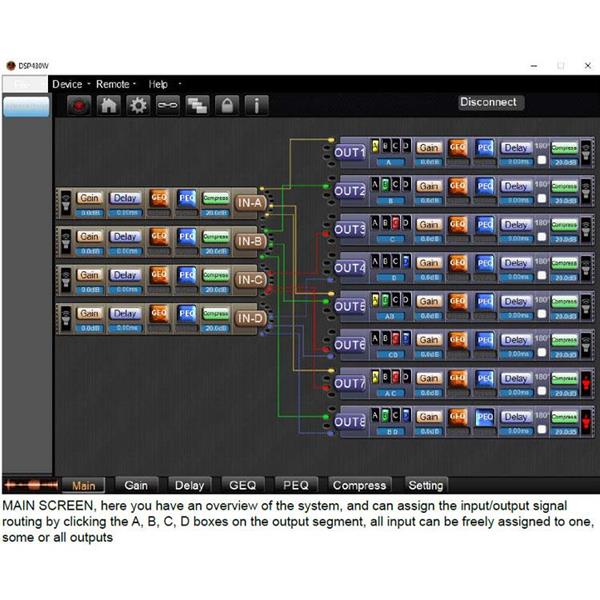Click the red record icon in toolbar
600x600 pixels.
point(79,104)
